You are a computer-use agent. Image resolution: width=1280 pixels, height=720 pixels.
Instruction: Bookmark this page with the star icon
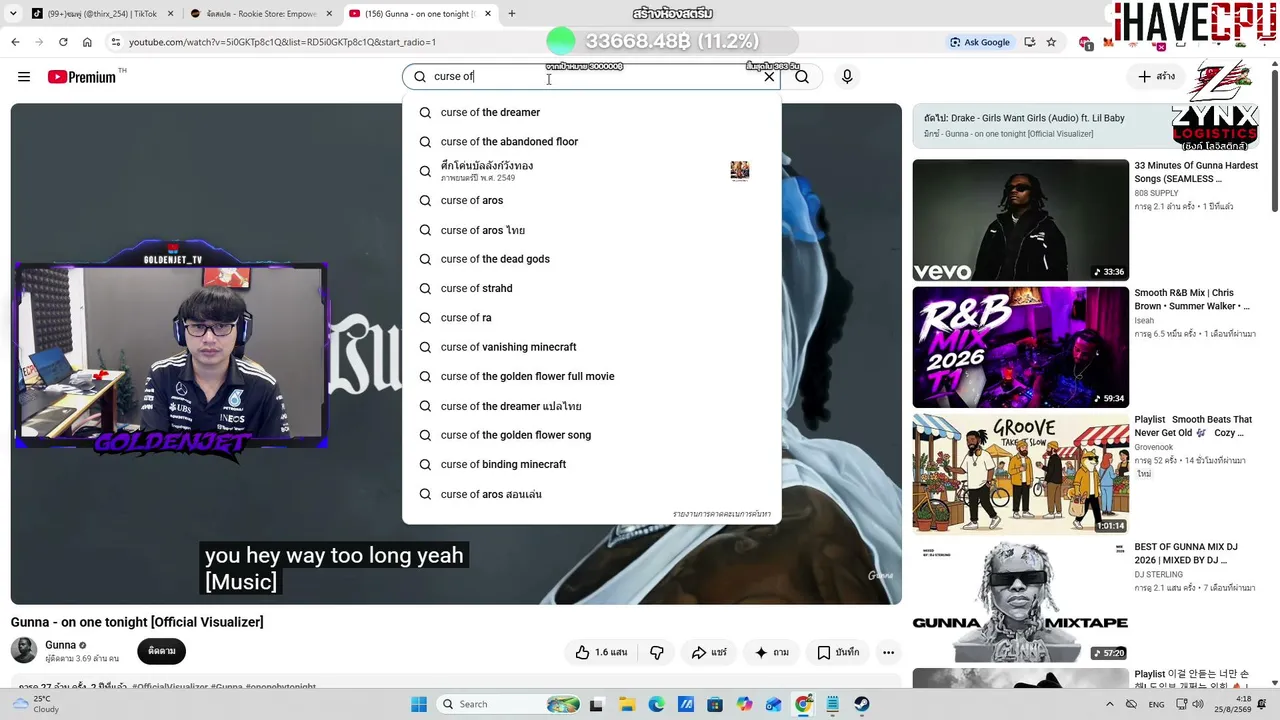point(1051,42)
